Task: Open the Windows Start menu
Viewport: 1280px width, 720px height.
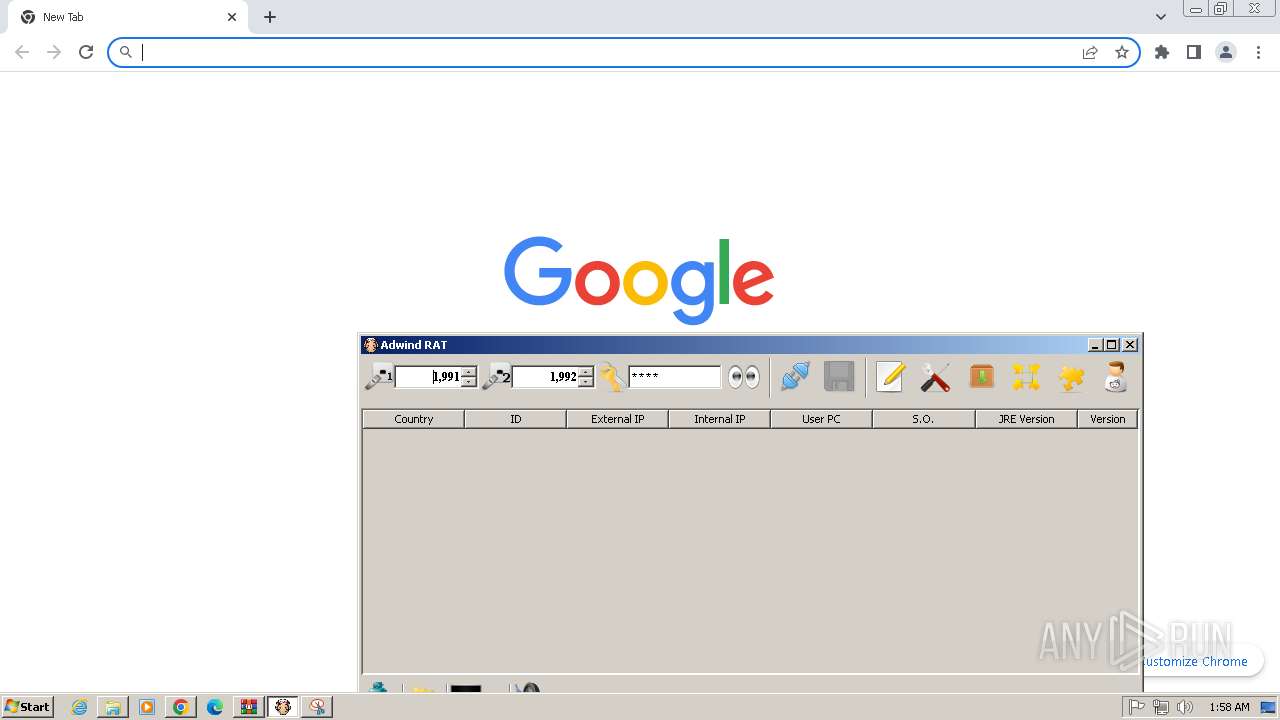Action: pyautogui.click(x=28, y=706)
